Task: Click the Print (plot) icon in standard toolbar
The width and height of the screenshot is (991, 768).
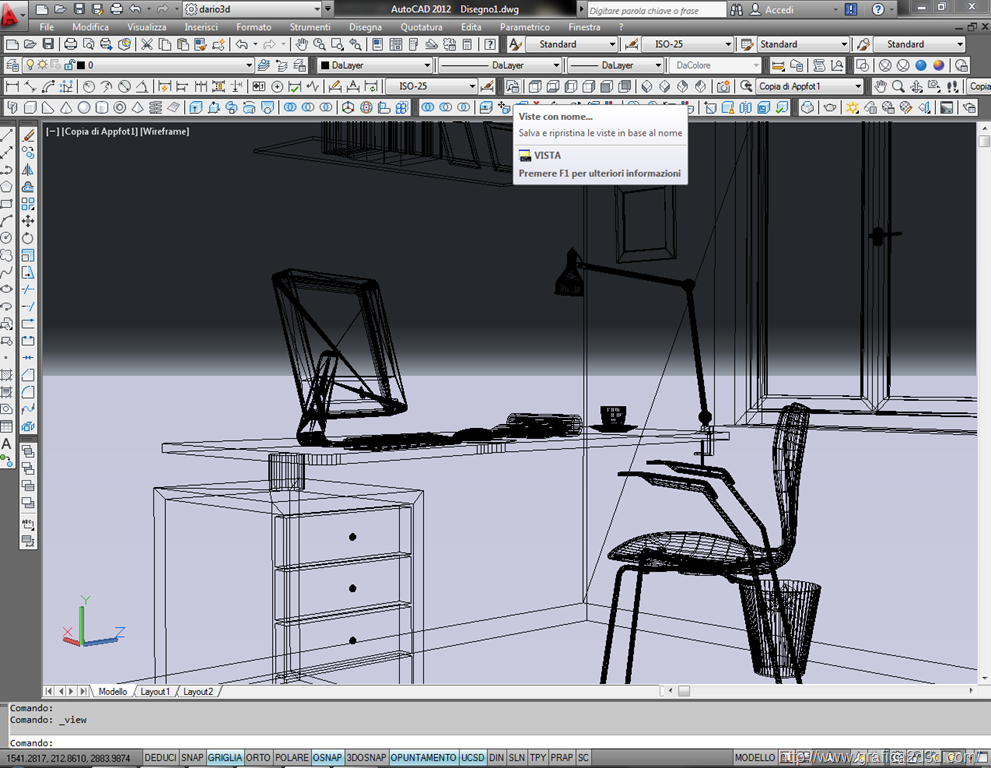Action: (x=71, y=45)
